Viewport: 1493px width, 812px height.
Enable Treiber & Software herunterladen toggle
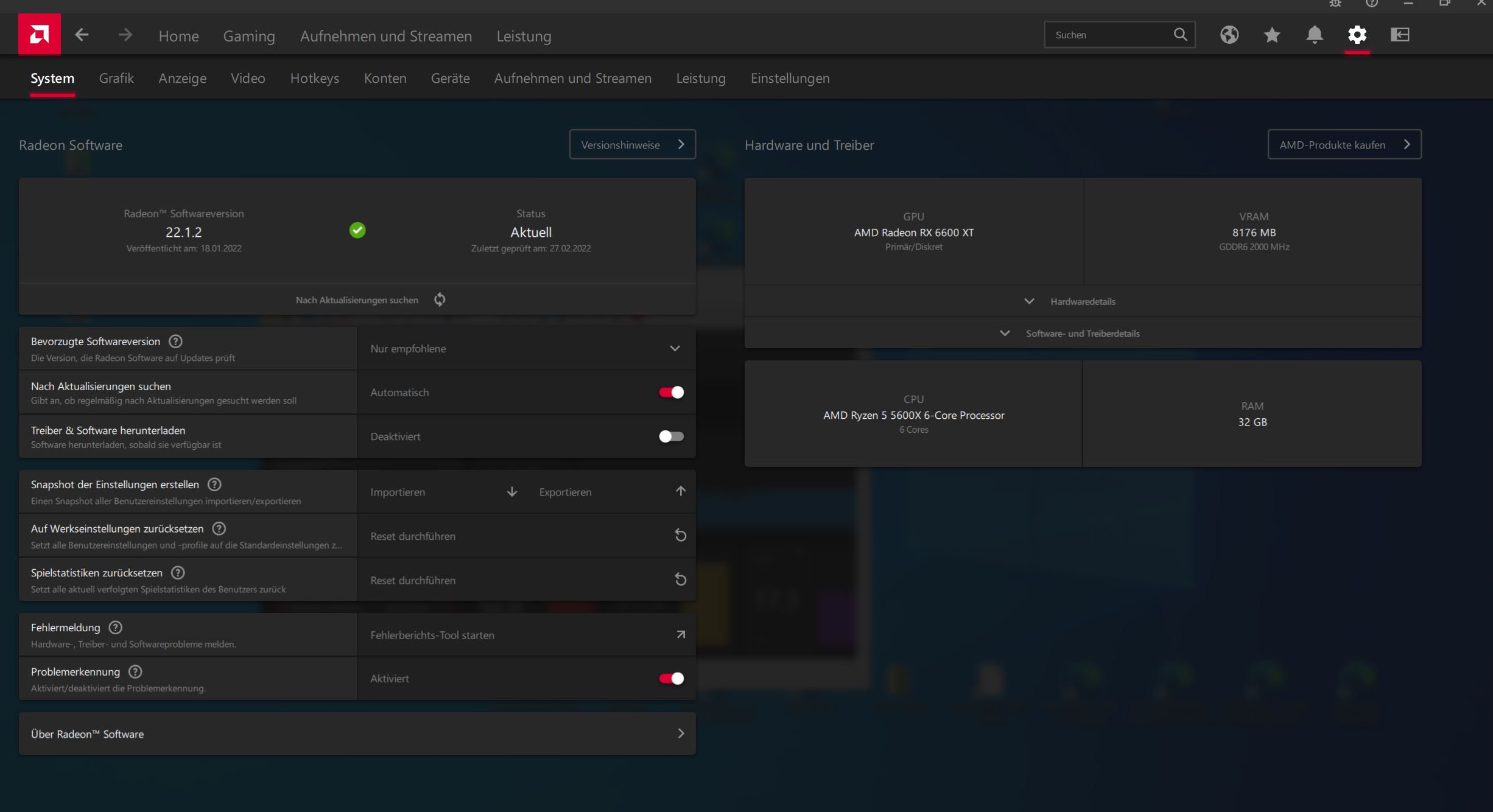pos(671,436)
